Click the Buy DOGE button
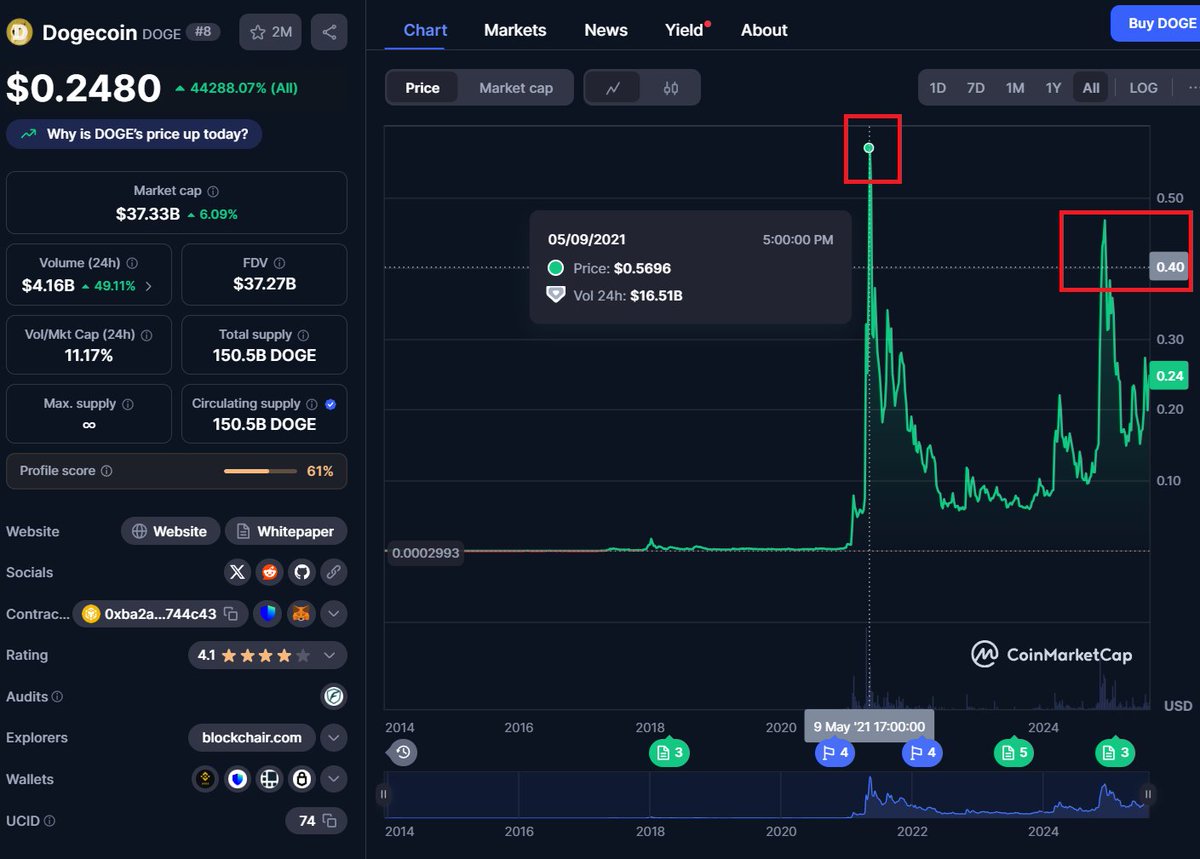This screenshot has width=1200, height=859. (x=1157, y=23)
